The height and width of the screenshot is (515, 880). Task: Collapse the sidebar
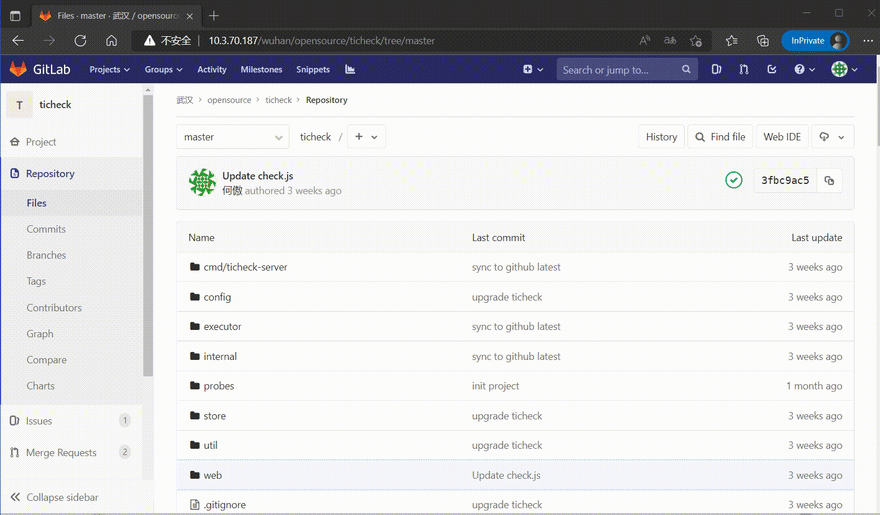tap(54, 497)
